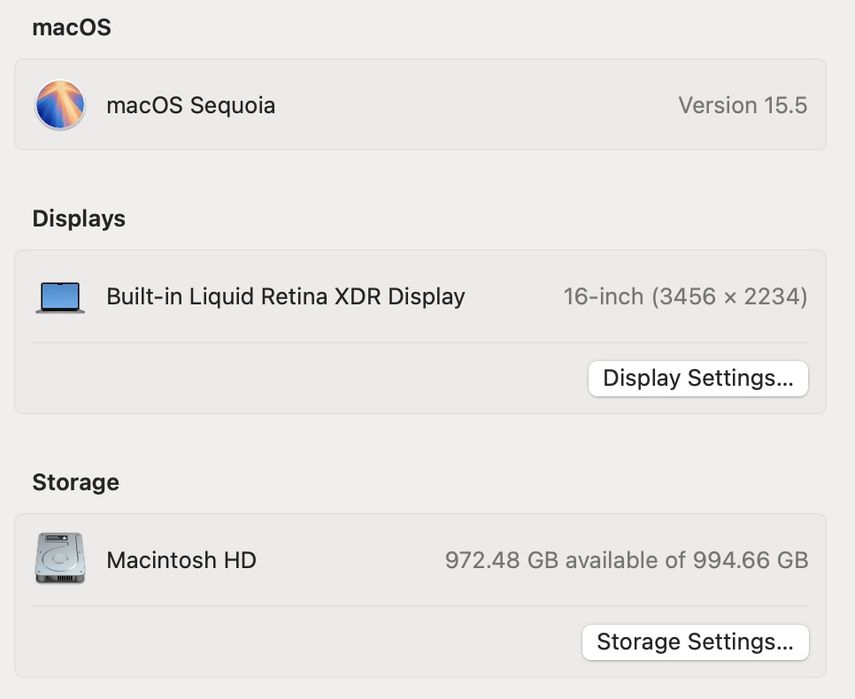
Task: Click the Macintosh HD volume name
Action: 181,560
